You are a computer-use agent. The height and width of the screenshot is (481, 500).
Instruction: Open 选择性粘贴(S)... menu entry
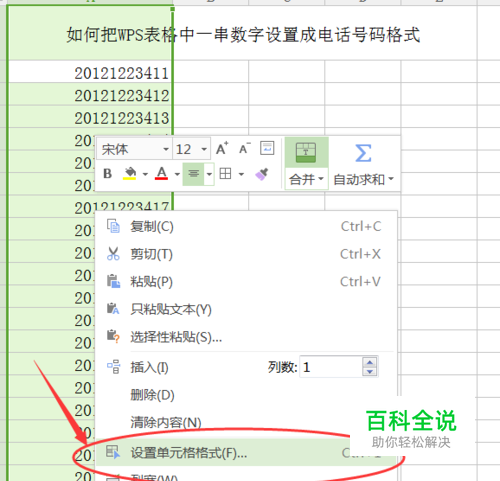(246, 337)
